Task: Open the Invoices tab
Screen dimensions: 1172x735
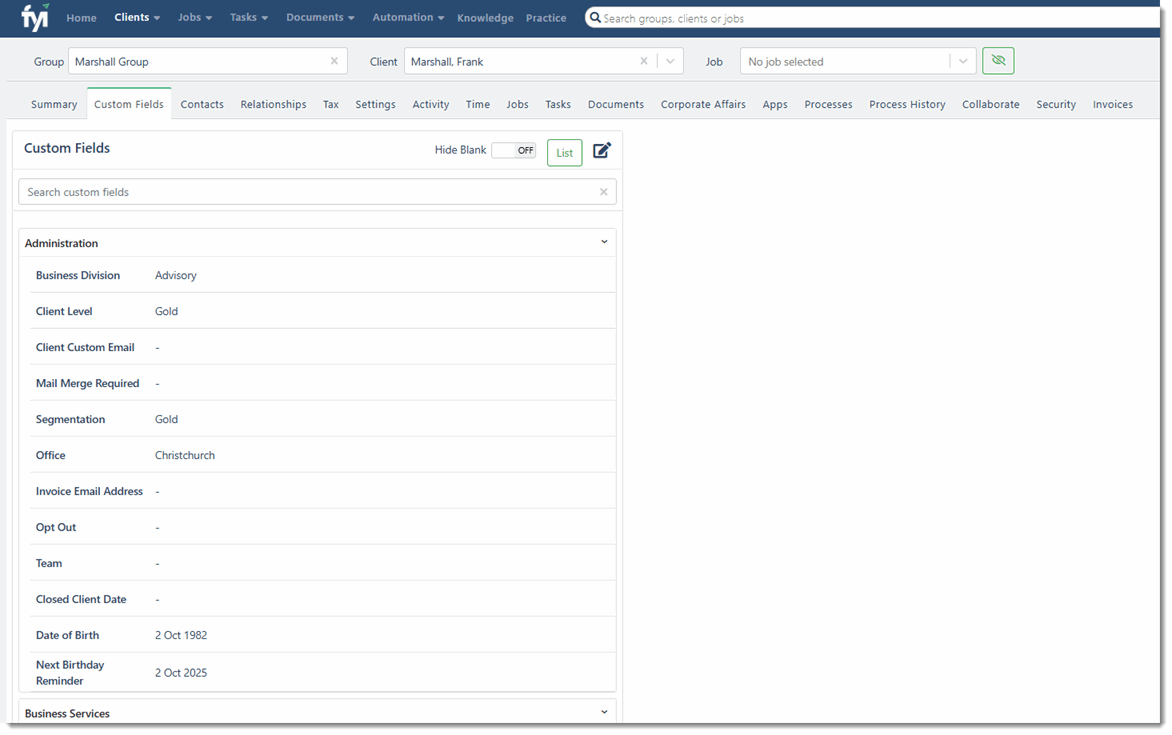Action: 1112,105
